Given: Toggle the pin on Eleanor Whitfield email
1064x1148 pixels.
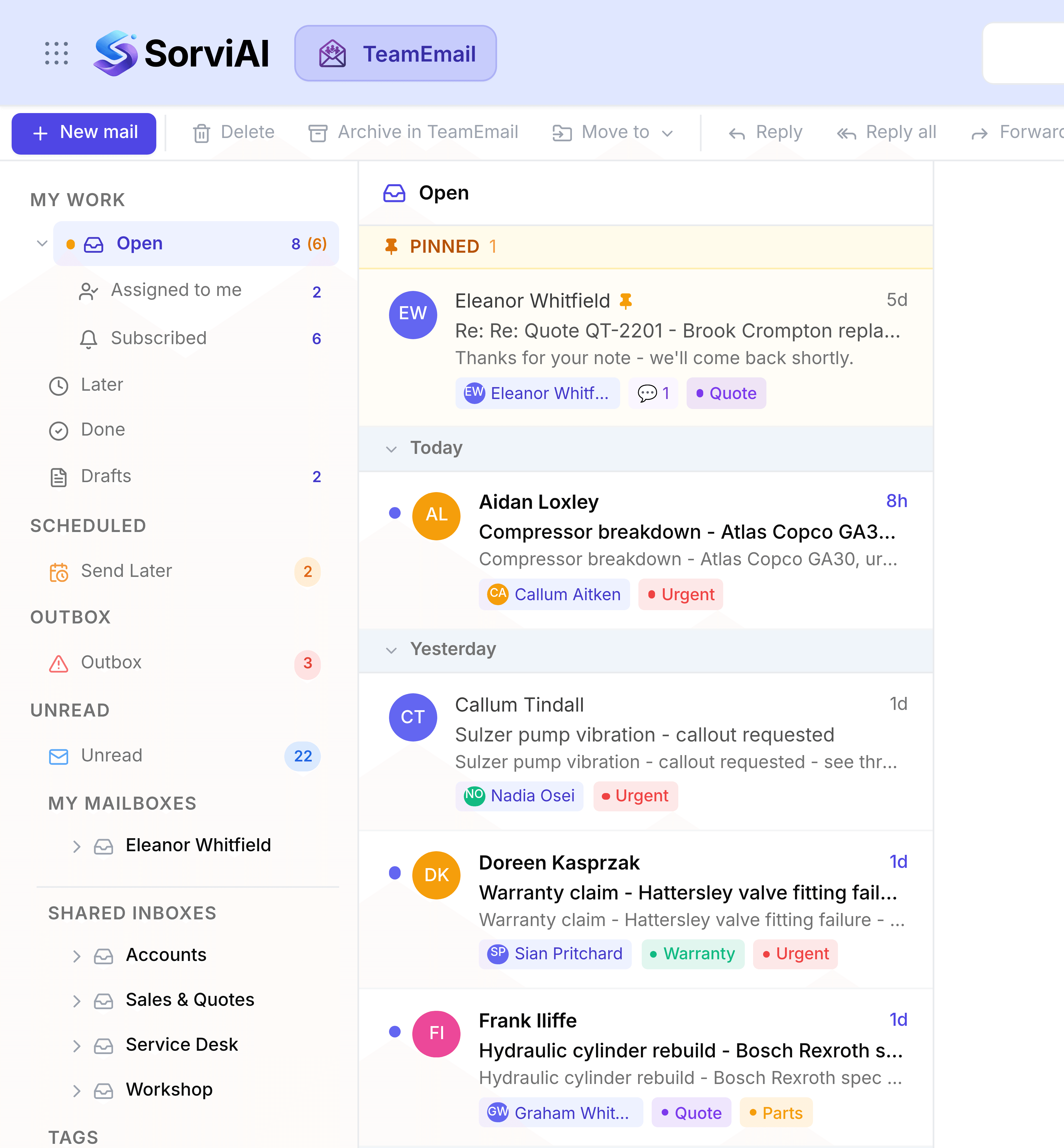Looking at the screenshot, I should pos(625,301).
